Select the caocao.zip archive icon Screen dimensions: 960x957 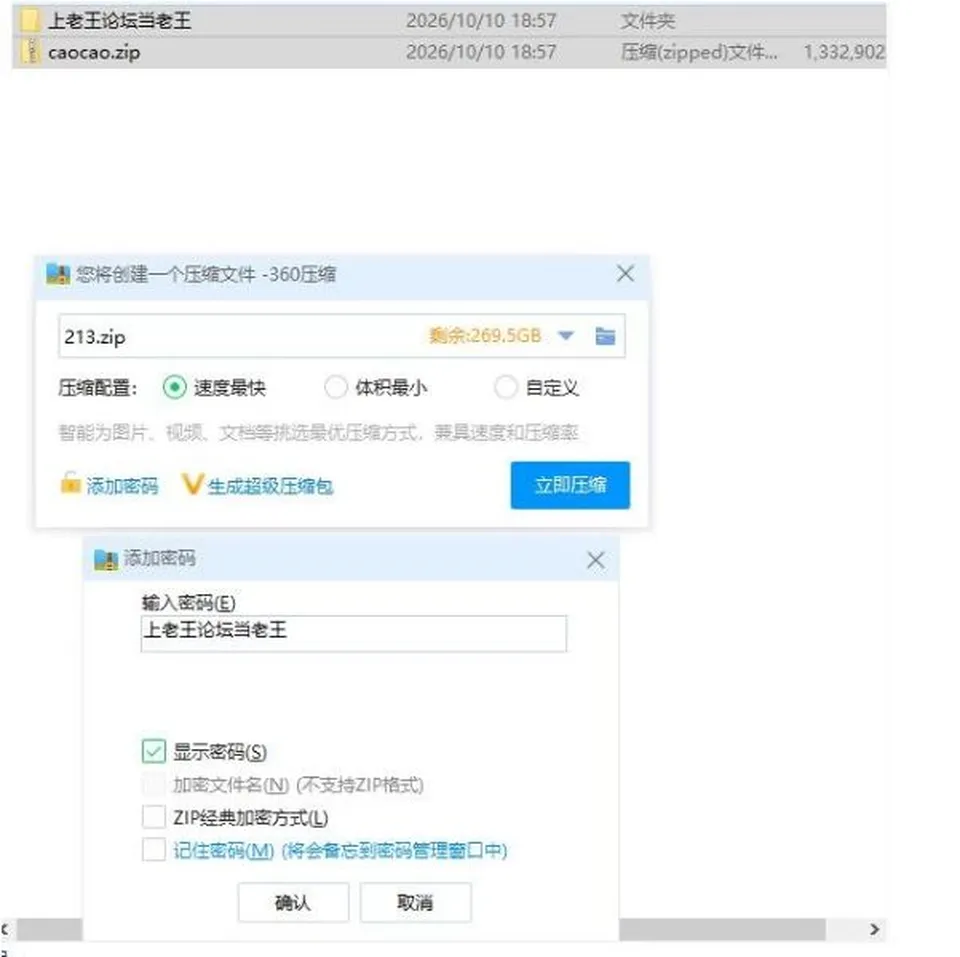(30, 52)
